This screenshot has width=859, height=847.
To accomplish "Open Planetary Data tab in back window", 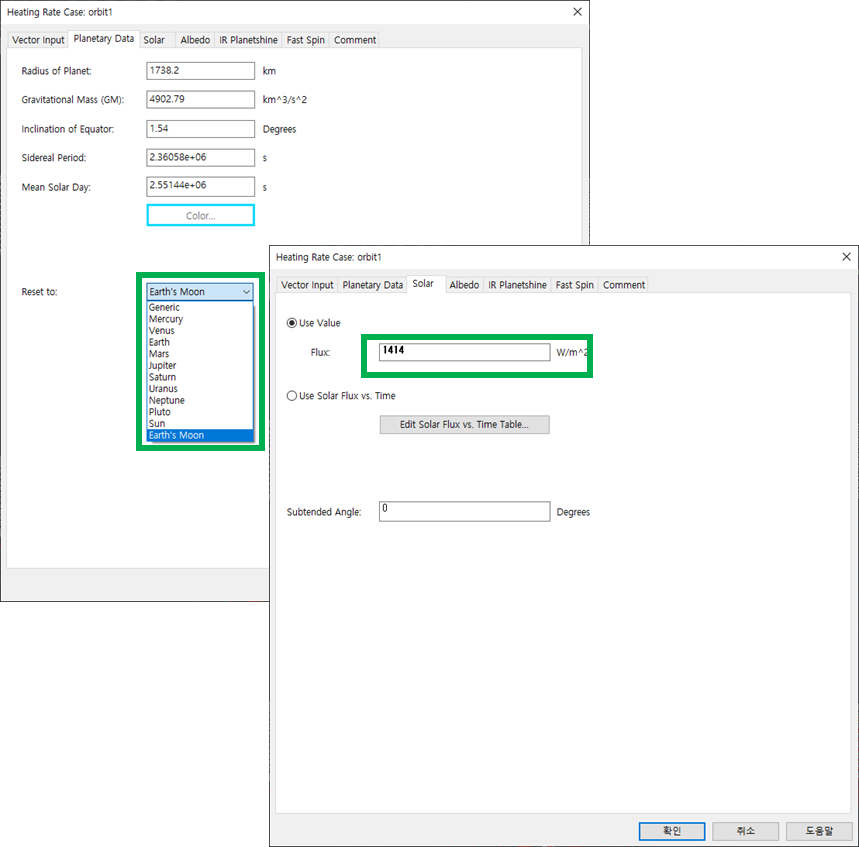I will coord(104,39).
